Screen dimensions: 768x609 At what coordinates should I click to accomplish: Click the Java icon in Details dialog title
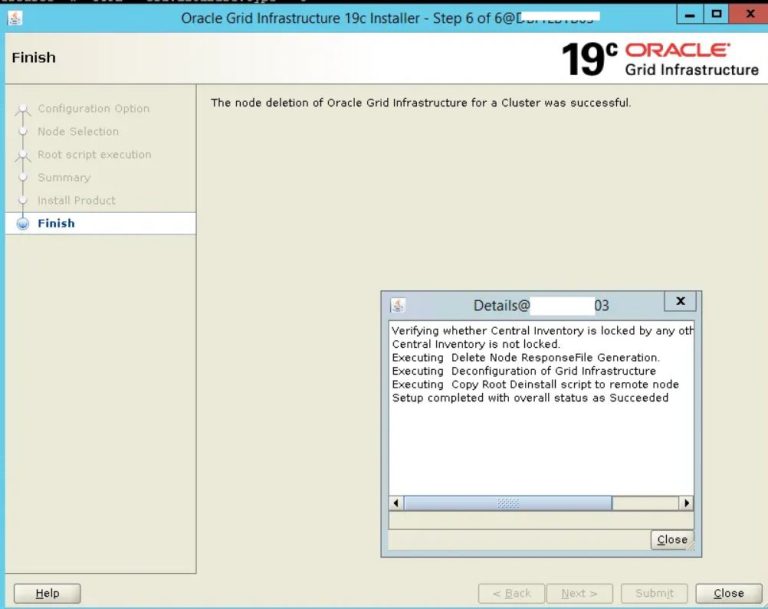coord(398,305)
